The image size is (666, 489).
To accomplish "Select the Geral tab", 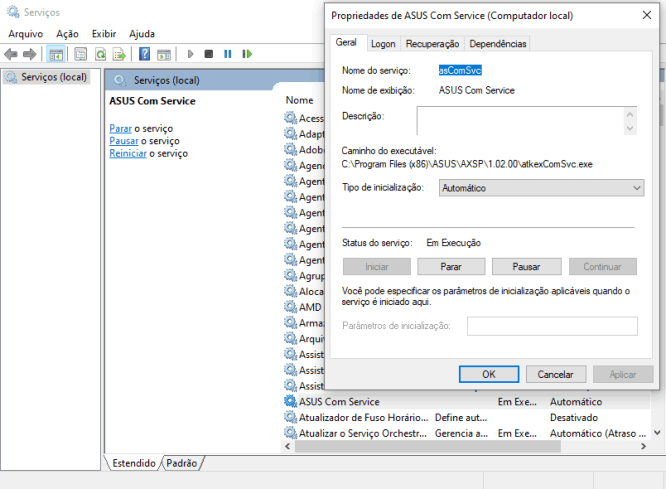I will pyautogui.click(x=346, y=42).
